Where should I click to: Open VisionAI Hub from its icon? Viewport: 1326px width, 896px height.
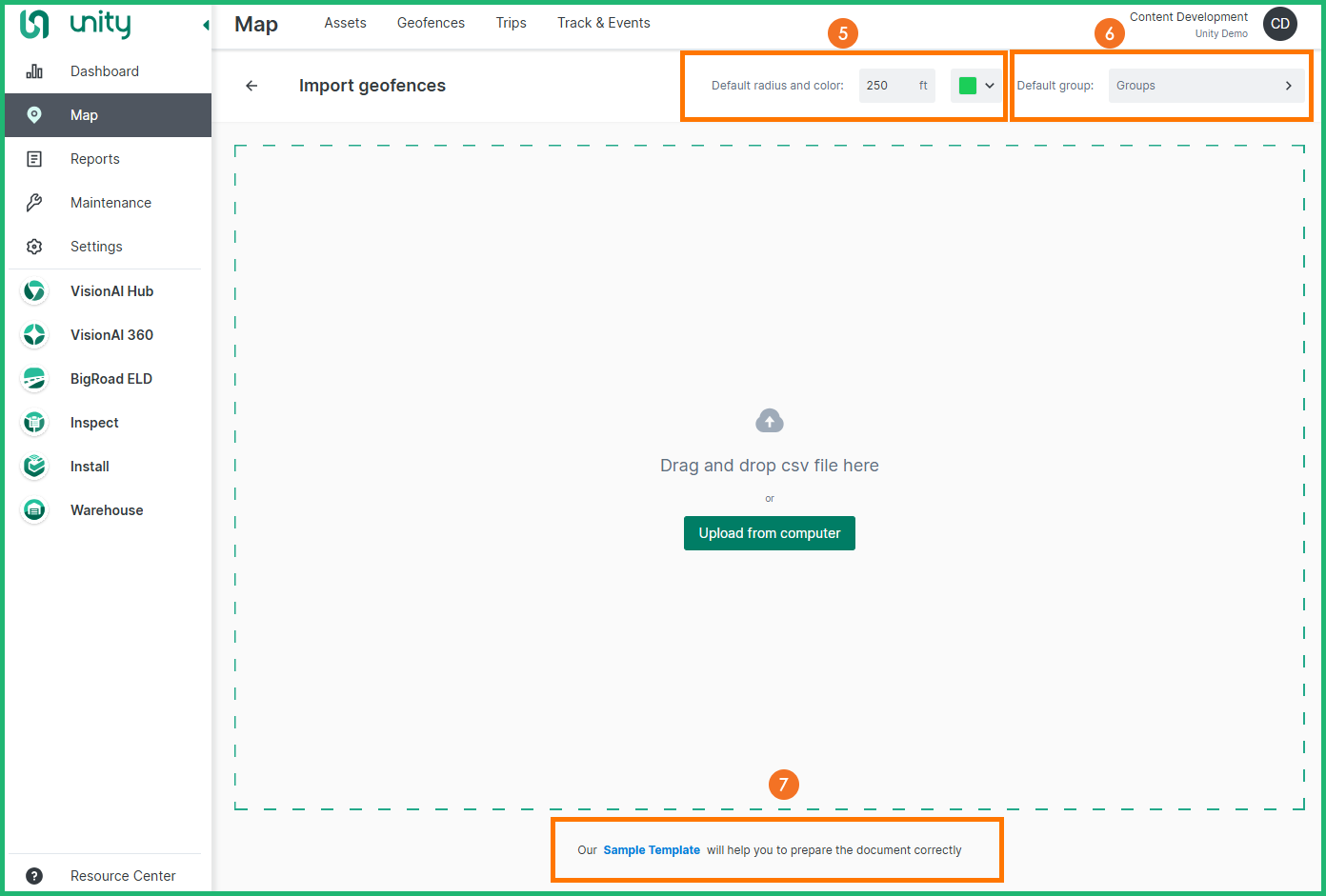tap(34, 291)
